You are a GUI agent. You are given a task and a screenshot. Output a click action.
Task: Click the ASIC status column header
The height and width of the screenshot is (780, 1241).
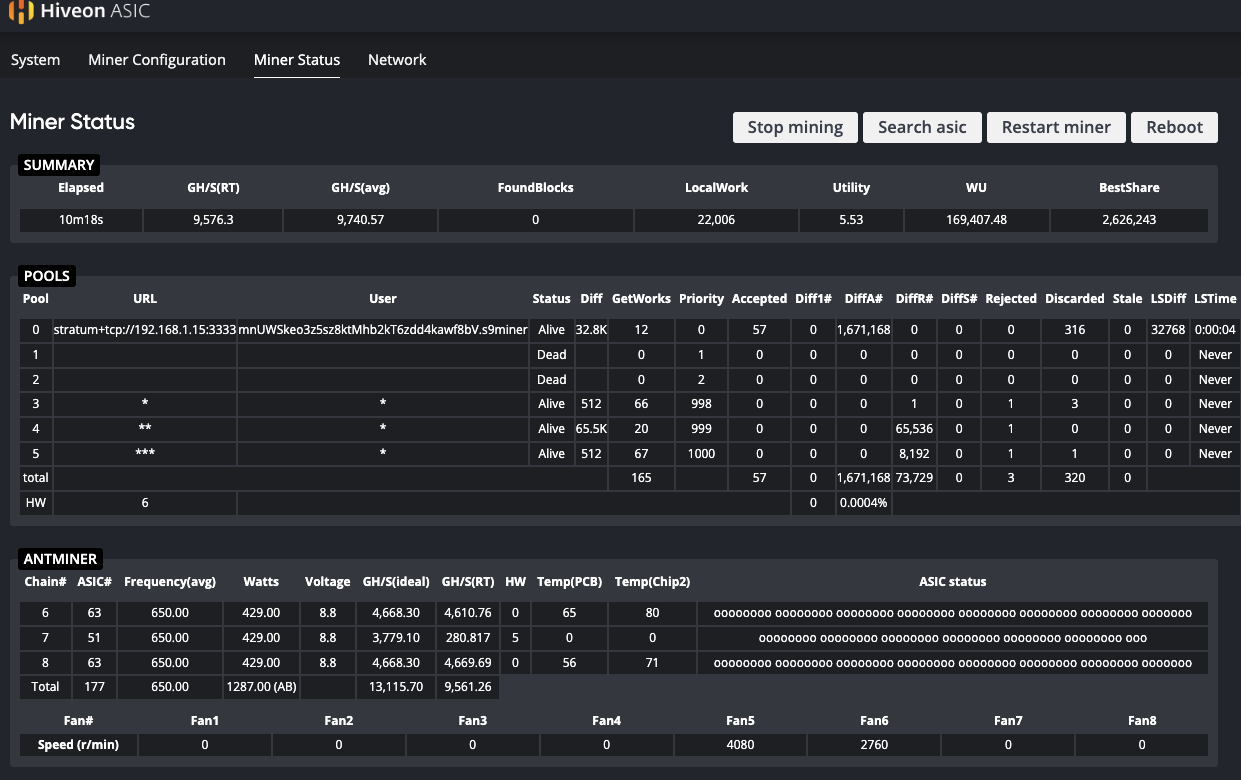953,581
